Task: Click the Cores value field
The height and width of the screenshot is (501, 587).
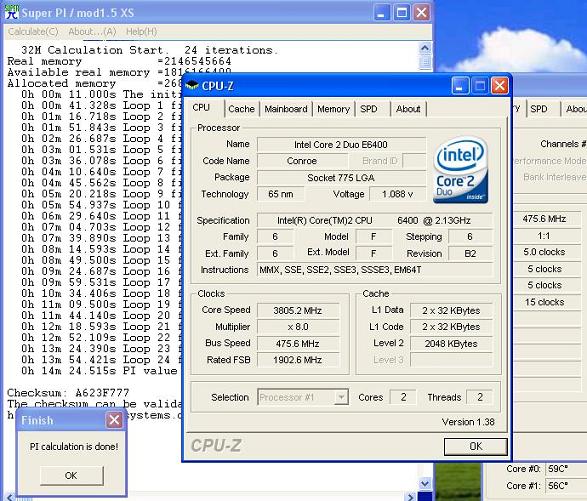Action: [403, 397]
